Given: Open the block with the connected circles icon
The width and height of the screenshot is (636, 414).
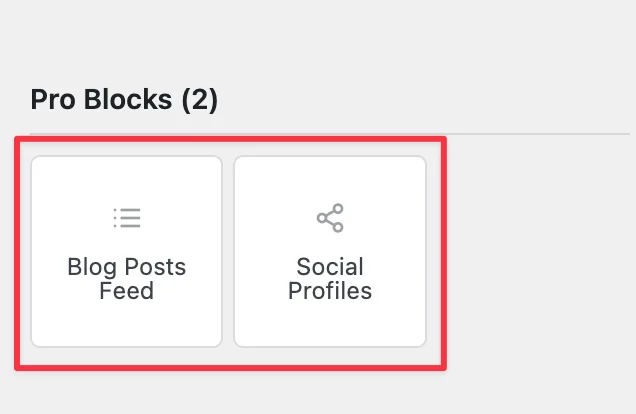Looking at the screenshot, I should 330,251.
